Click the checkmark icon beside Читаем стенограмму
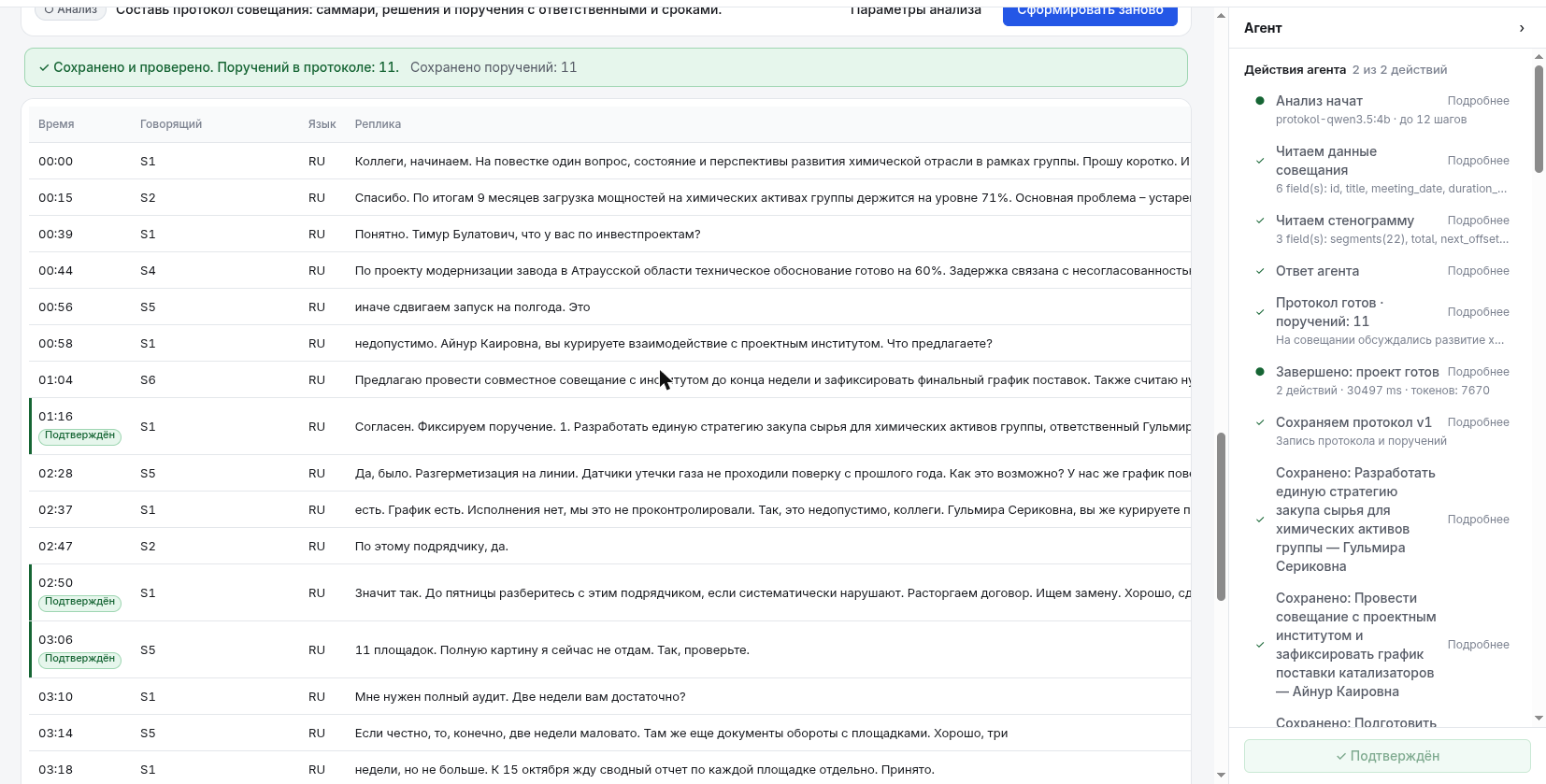Viewport: 1546px width, 784px height. (1260, 220)
